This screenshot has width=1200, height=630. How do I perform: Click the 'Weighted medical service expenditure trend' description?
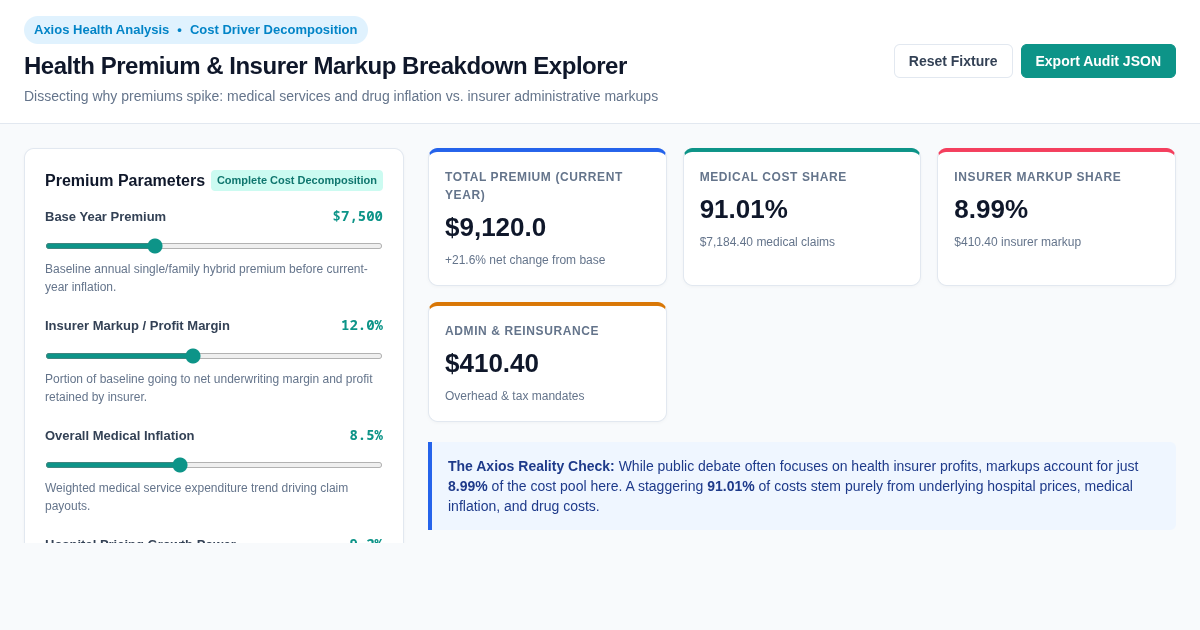197,497
